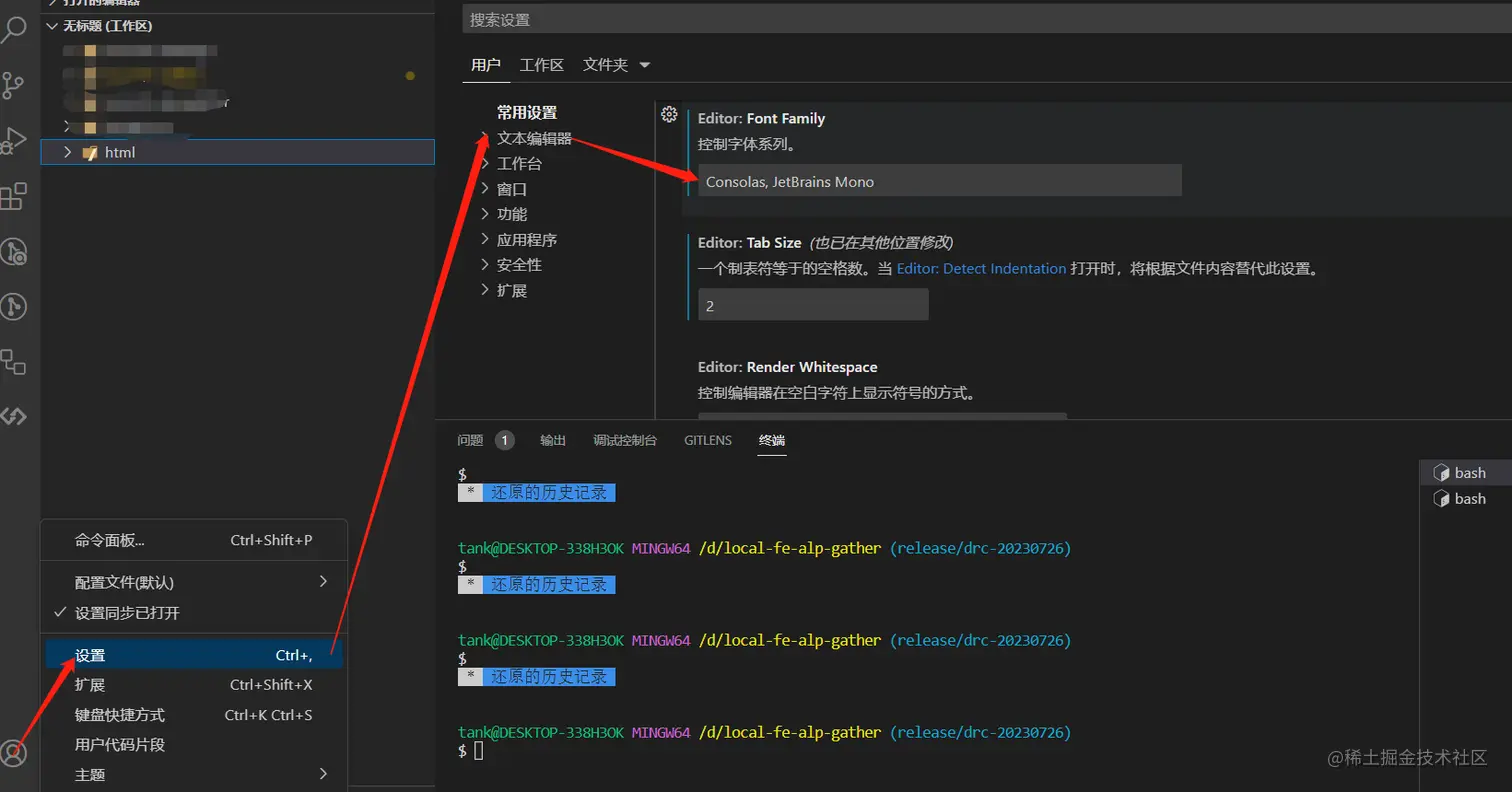
Task: Expand 功能 in the settings tree
Action: click(485, 214)
